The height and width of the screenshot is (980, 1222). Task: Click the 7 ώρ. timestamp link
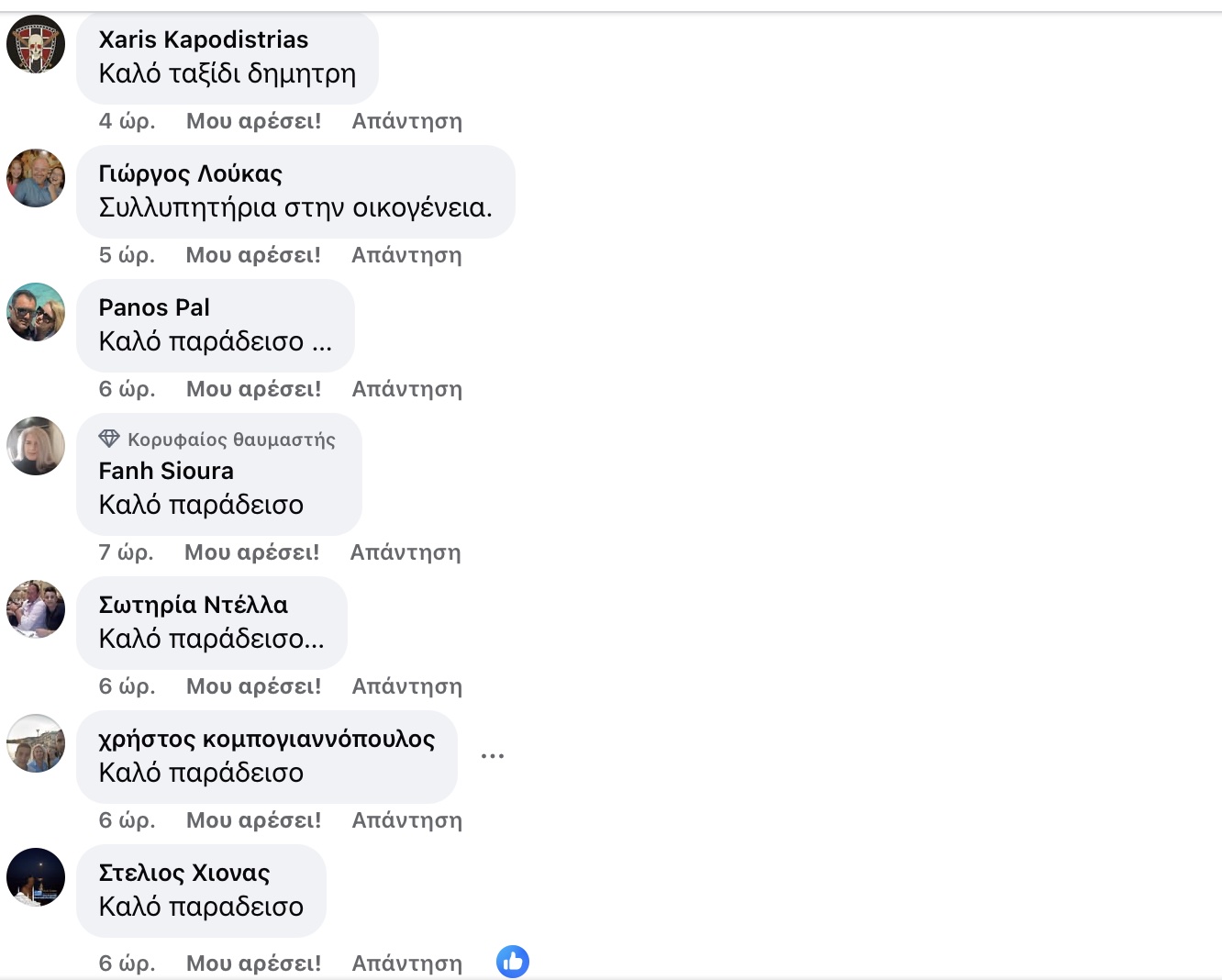[x=127, y=552]
